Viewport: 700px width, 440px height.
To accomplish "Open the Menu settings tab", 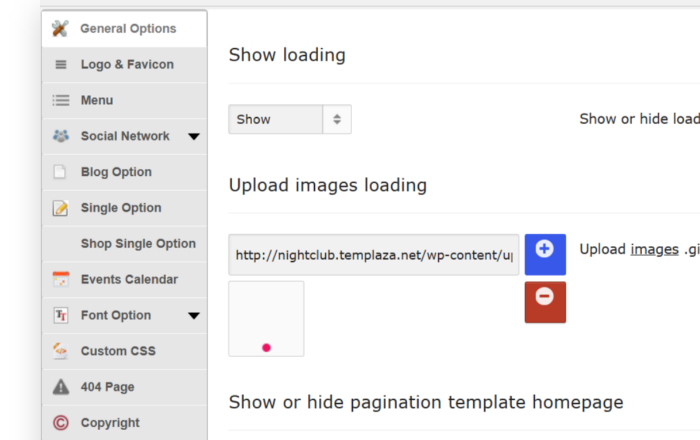I will 124,100.
